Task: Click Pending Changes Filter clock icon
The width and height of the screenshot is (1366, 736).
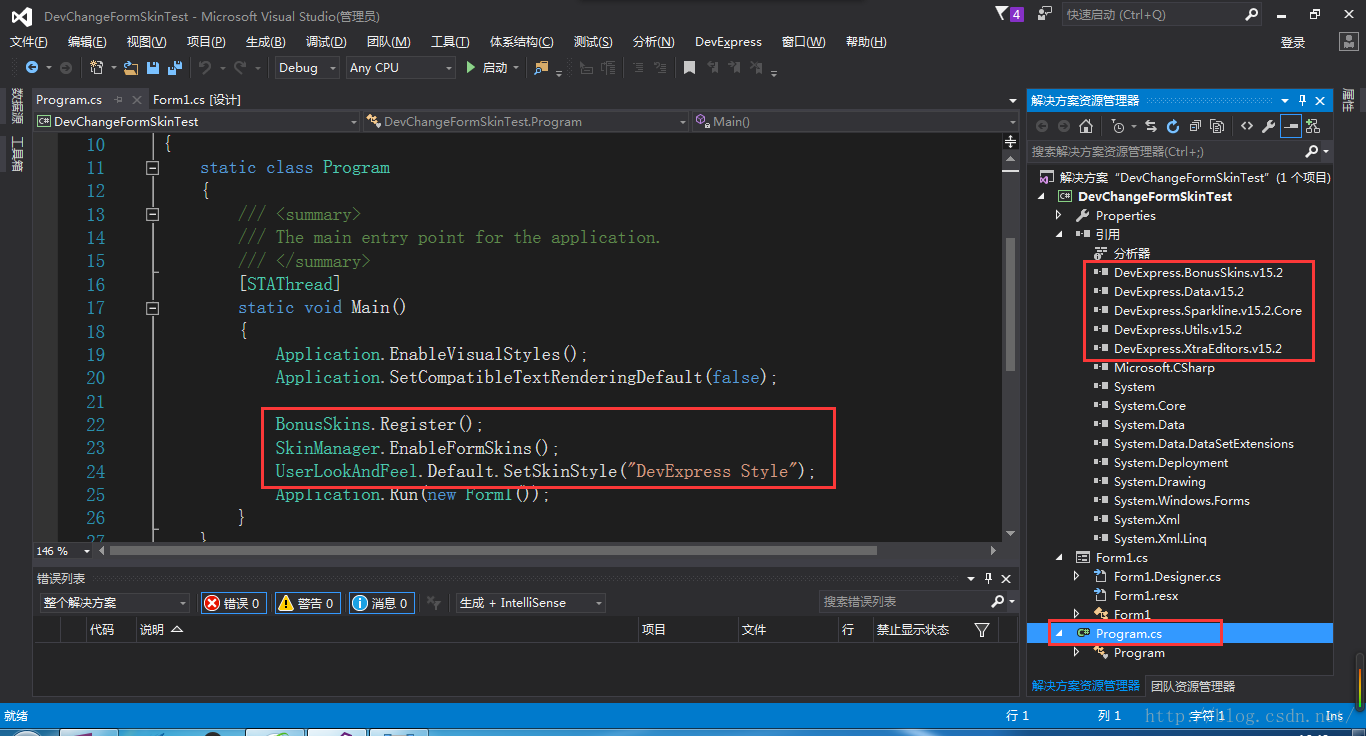Action: 1118,126
